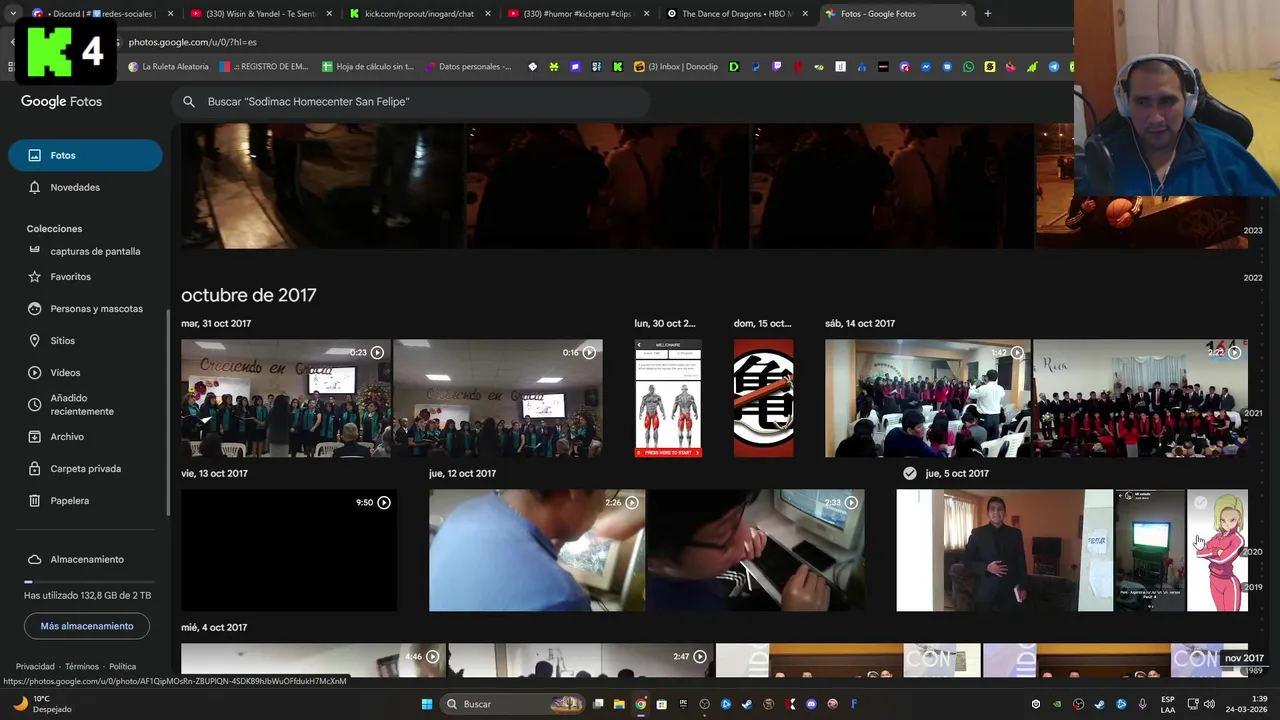Open La Ruleta Aleatoria bookmark

(168, 67)
